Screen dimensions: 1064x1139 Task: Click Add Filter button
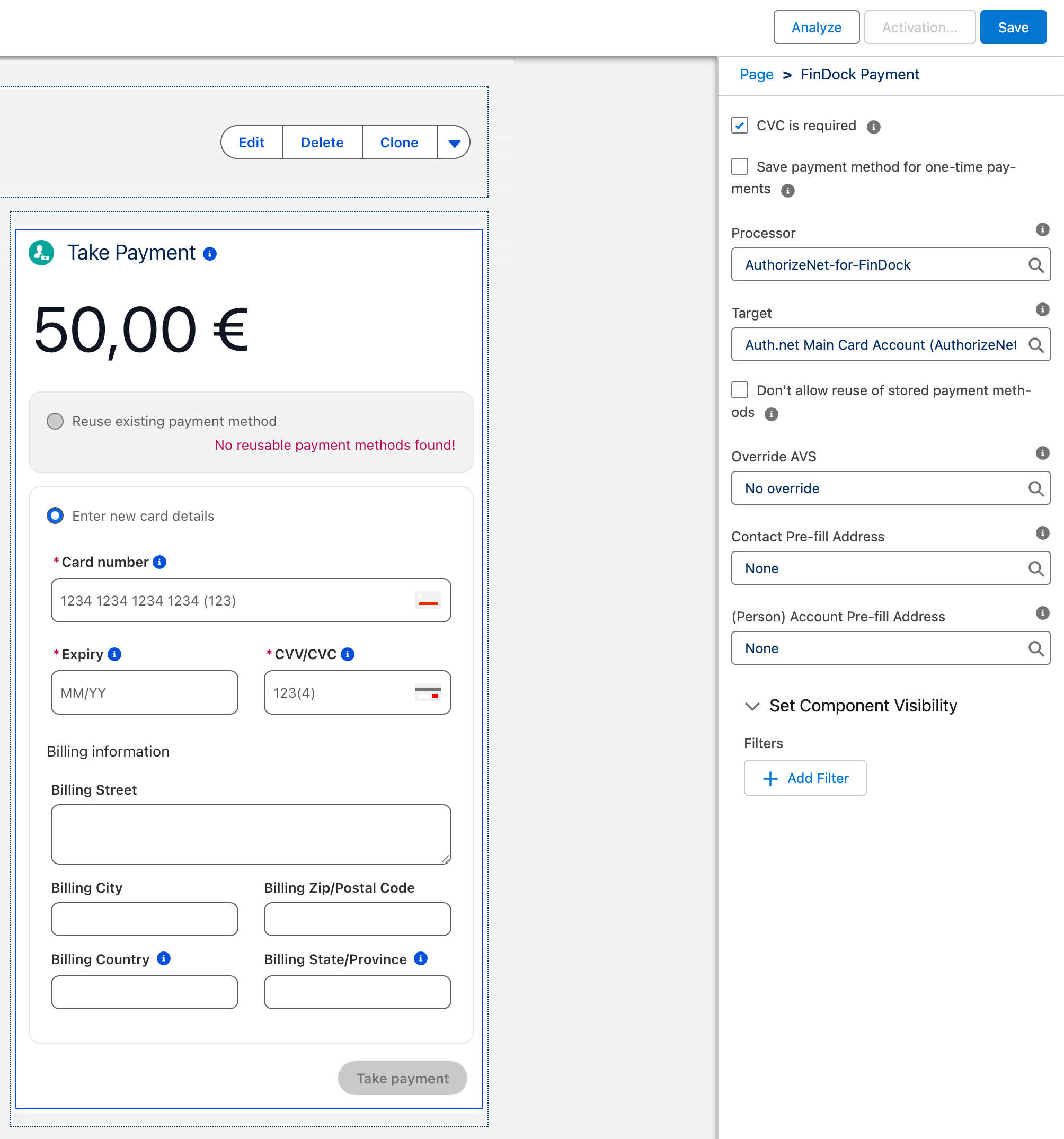(x=804, y=778)
